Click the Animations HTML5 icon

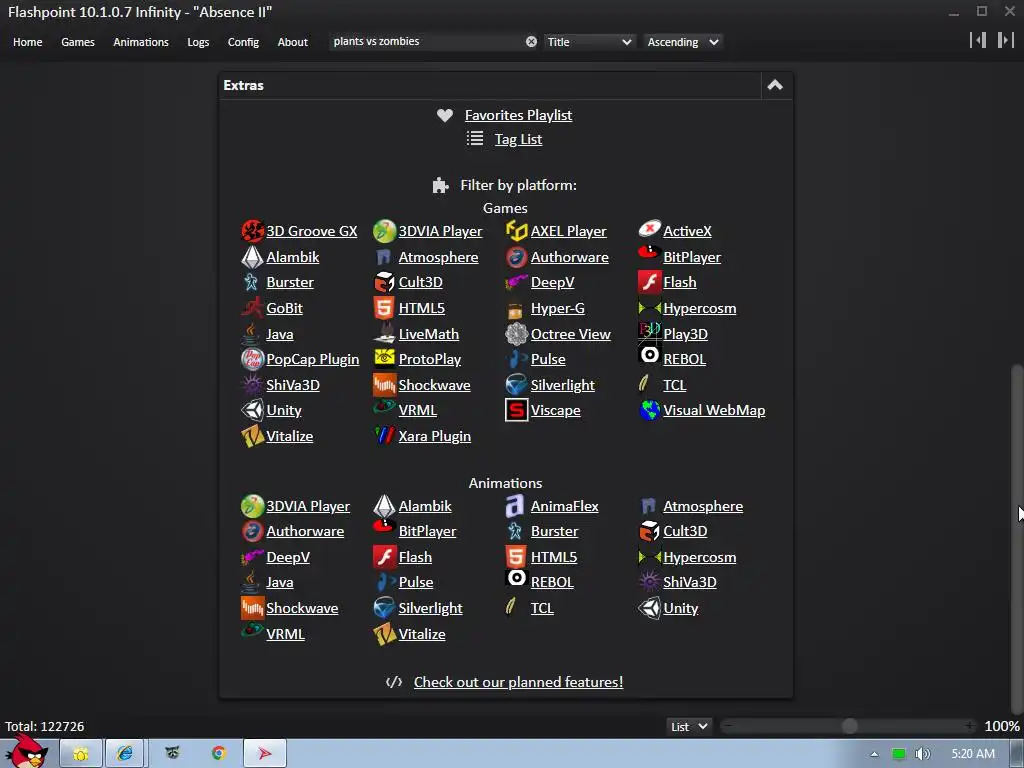517,556
